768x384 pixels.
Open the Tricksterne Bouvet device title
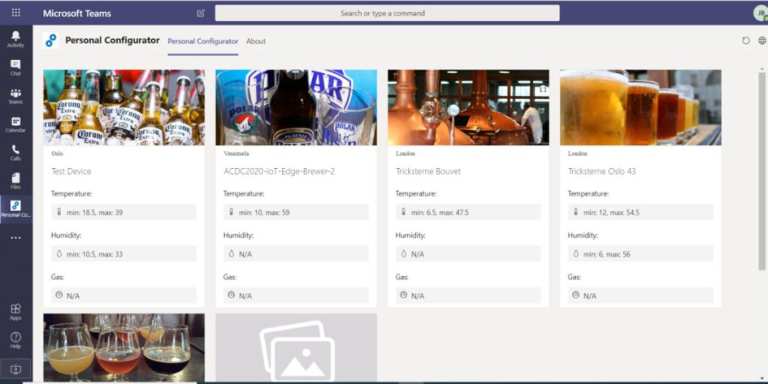point(428,171)
